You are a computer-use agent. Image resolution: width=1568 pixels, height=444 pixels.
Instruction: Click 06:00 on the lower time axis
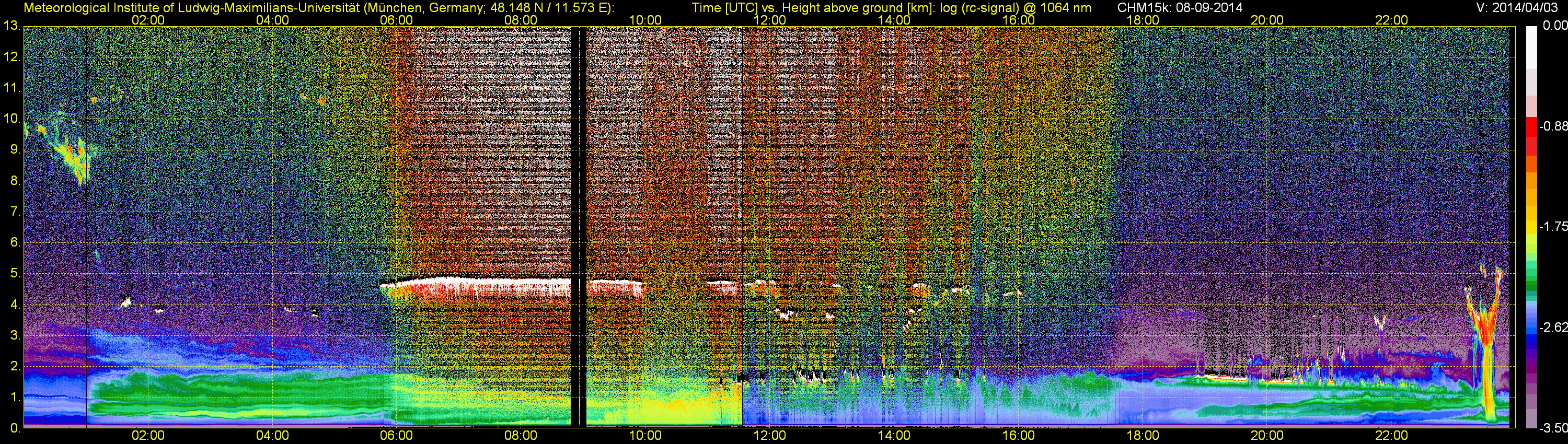point(396,436)
